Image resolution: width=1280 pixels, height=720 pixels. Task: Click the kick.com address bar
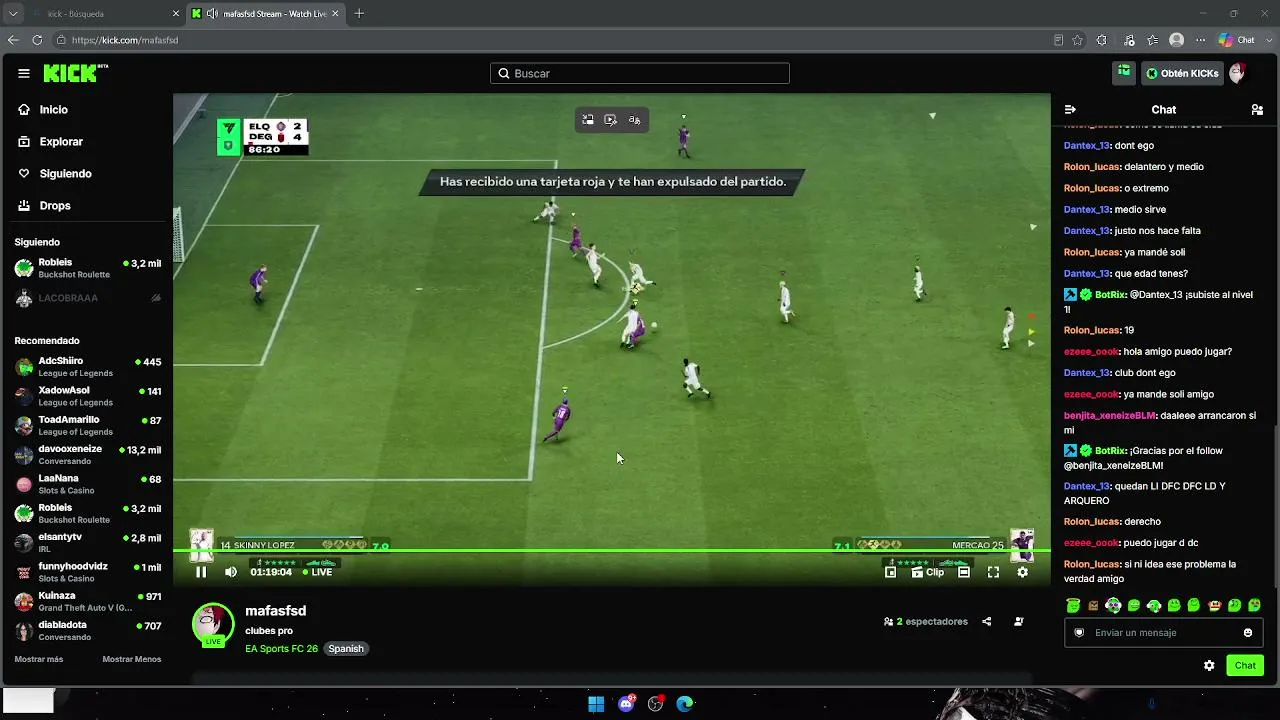[550, 40]
